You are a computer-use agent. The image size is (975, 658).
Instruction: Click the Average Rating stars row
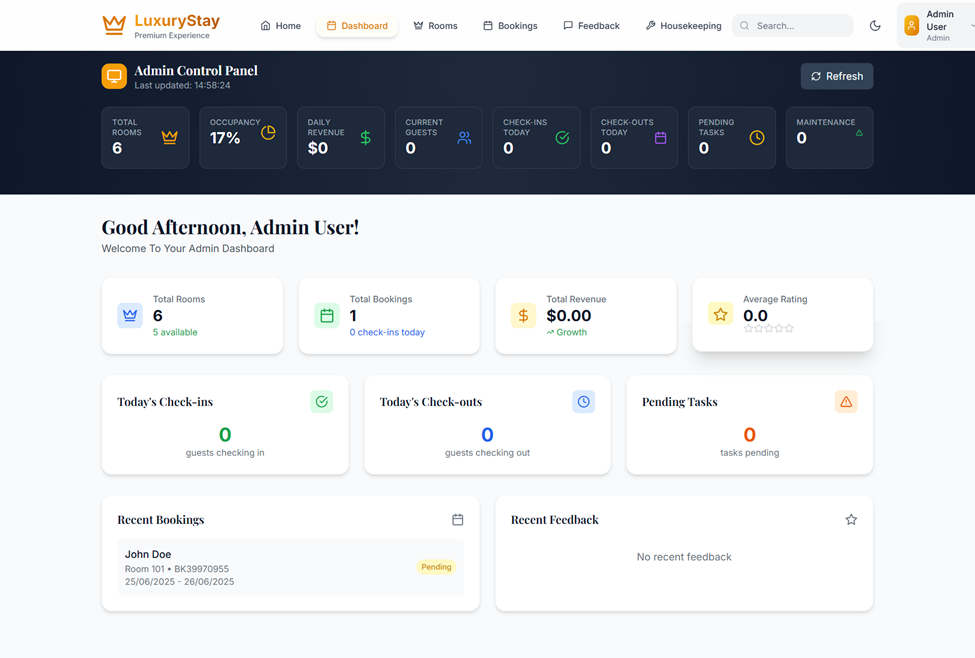tap(769, 329)
